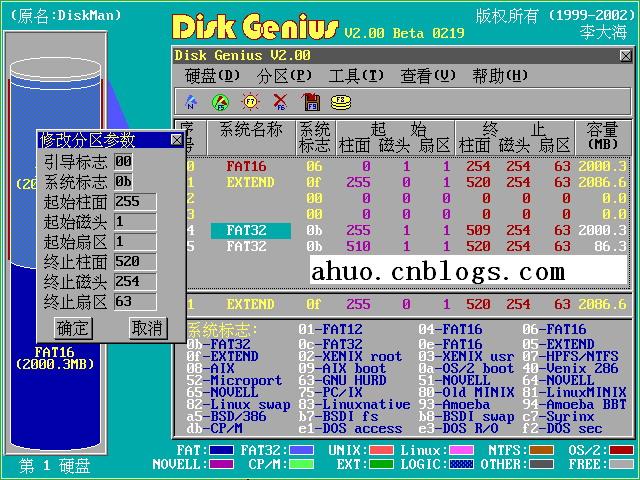Viewport: 640px width, 480px height.
Task: Click the FAT32 legend color swatch
Action: click(301, 450)
